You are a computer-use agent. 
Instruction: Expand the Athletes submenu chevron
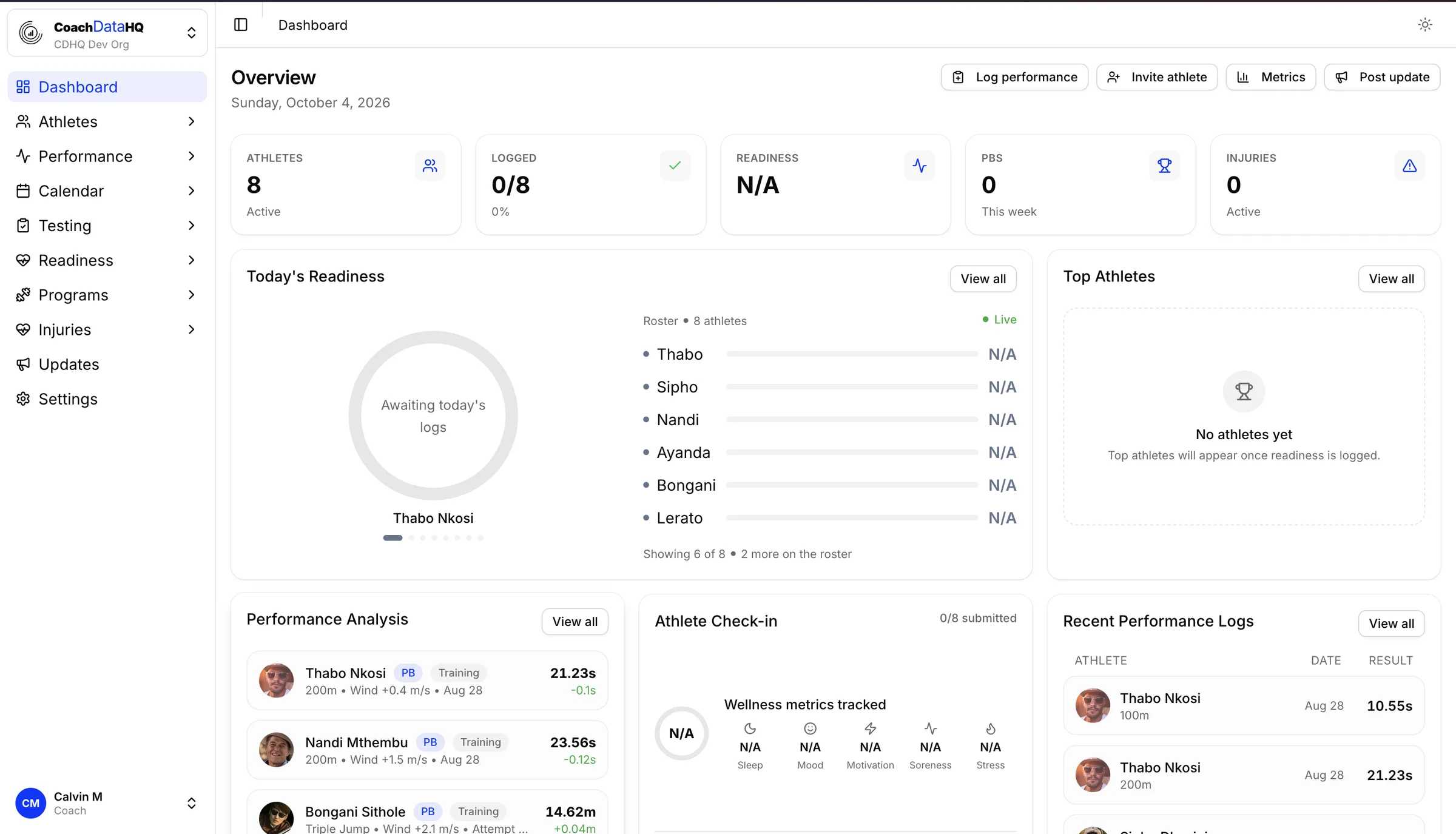[192, 121]
